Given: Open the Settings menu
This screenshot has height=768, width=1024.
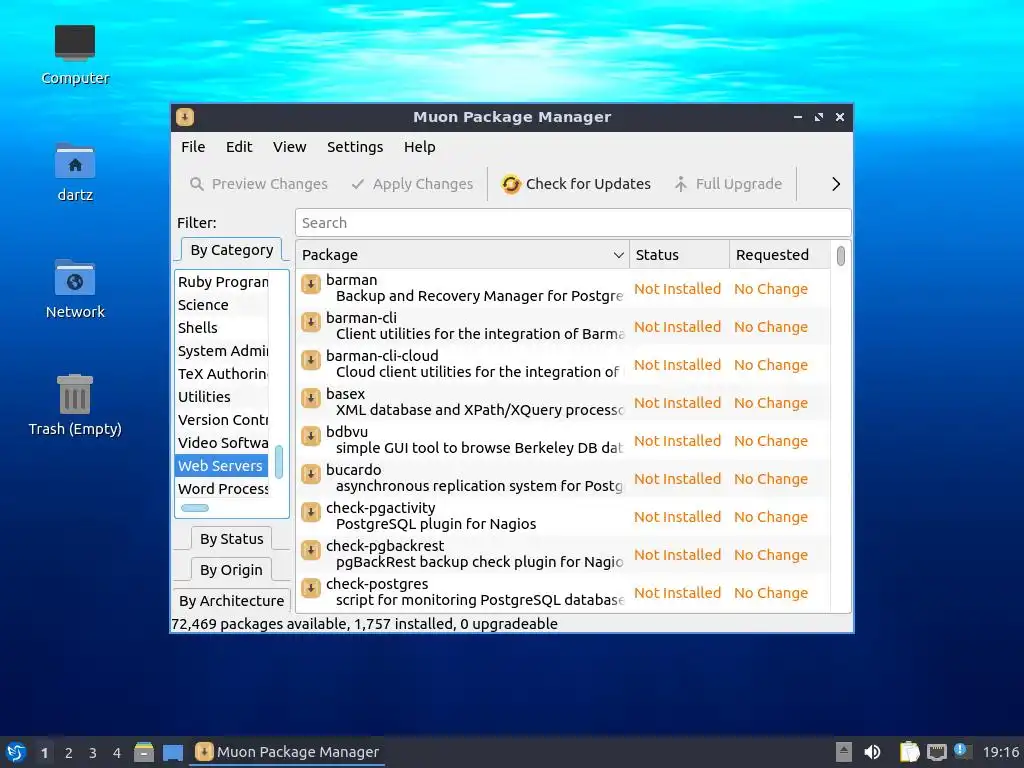Looking at the screenshot, I should point(355,147).
